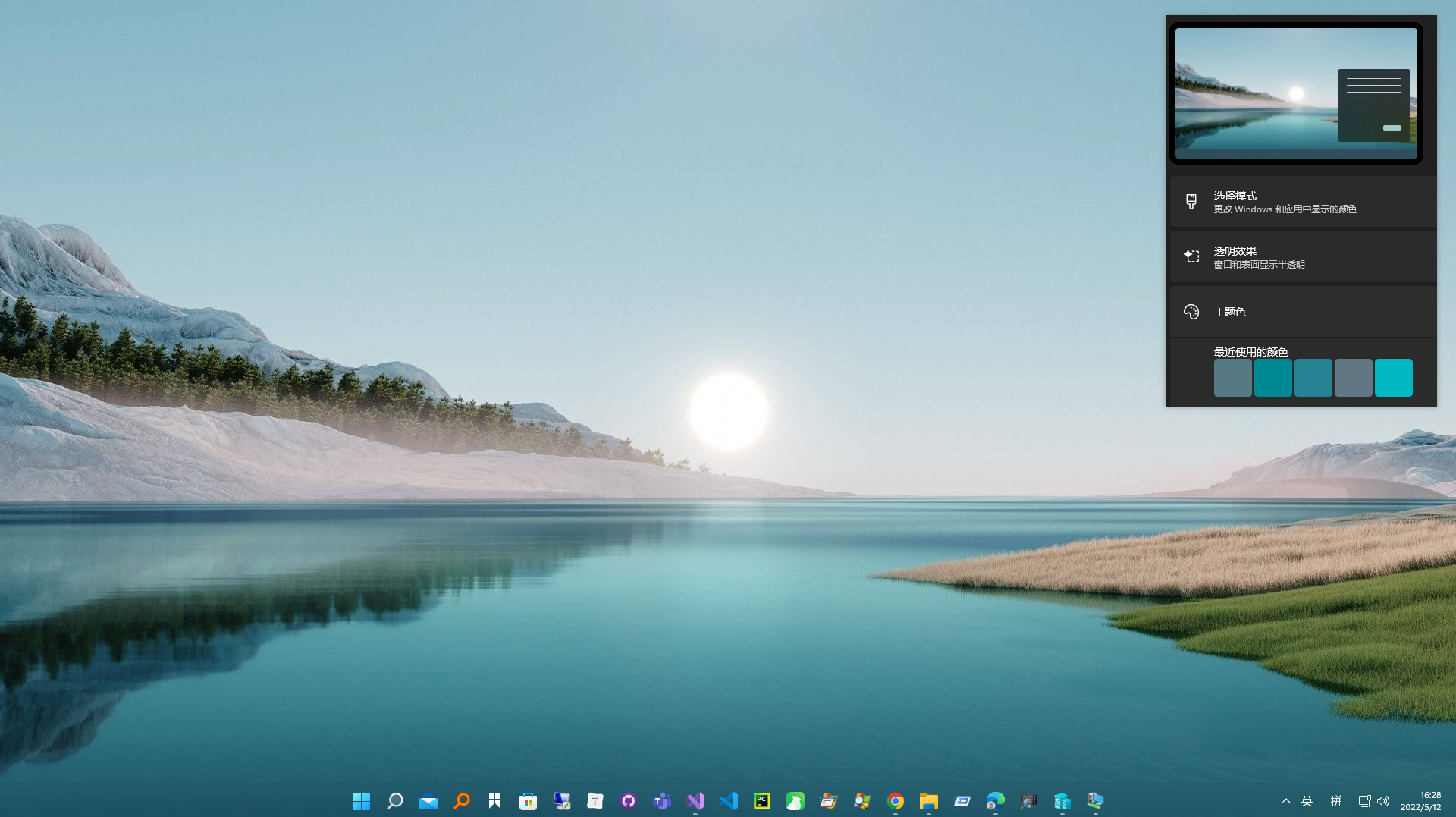Launch PyCharm from the taskbar
The image size is (1456, 817).
[x=761, y=801]
